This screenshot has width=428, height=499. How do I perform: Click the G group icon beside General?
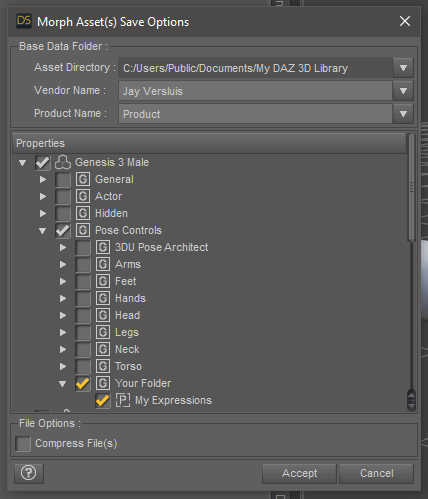83,179
